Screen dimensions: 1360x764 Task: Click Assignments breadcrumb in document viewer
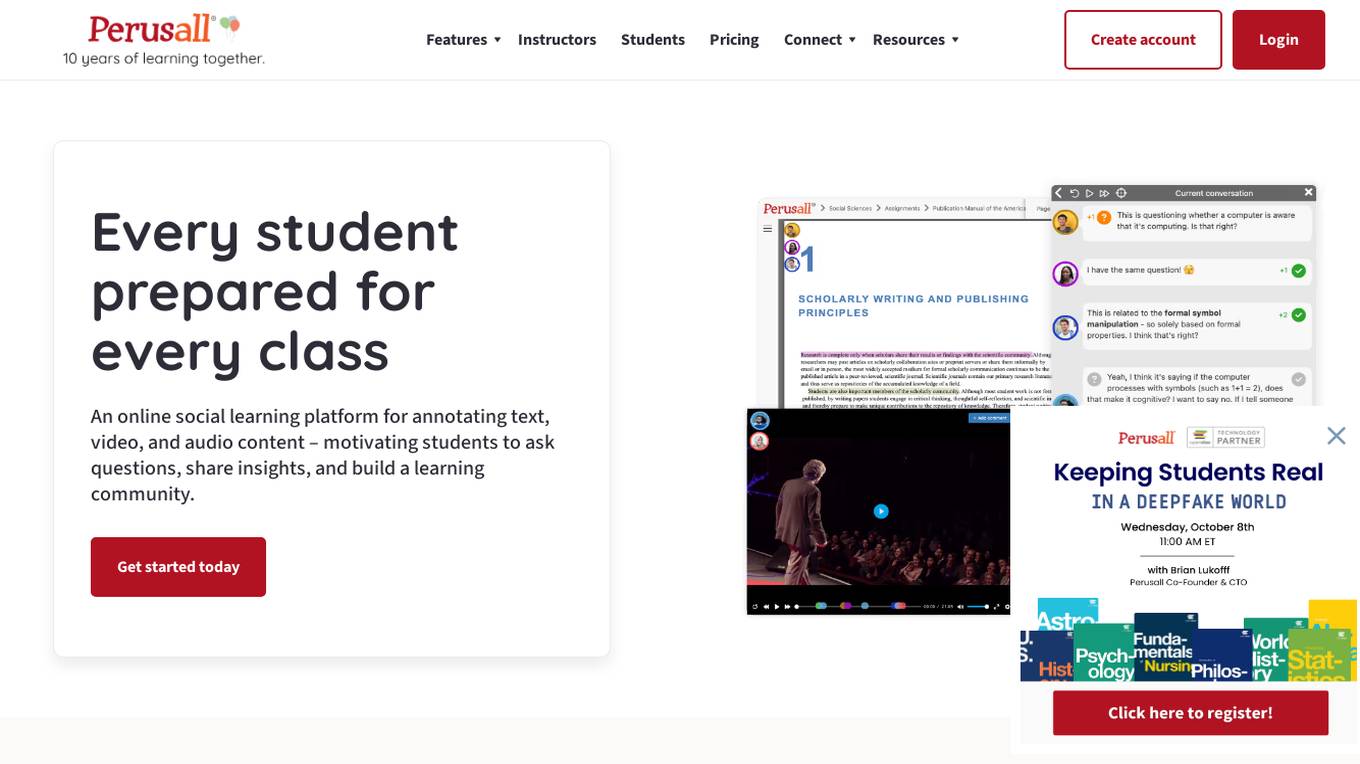pos(903,208)
